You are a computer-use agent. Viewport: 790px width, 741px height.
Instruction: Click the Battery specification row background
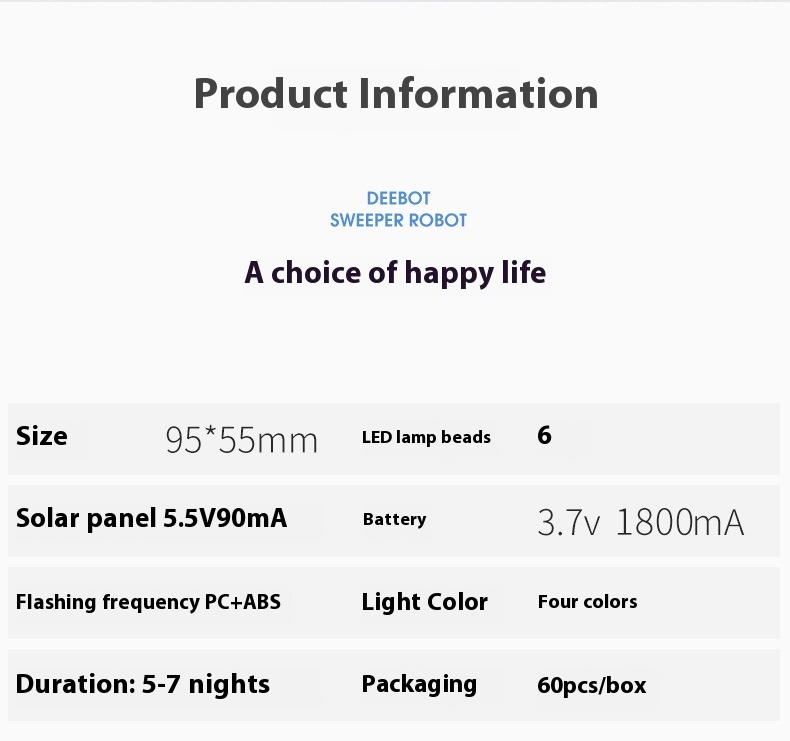pos(394,521)
